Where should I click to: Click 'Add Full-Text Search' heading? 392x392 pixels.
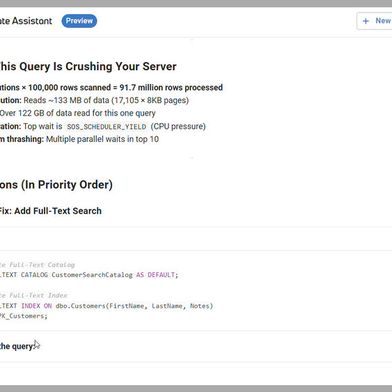pyautogui.click(x=58, y=211)
